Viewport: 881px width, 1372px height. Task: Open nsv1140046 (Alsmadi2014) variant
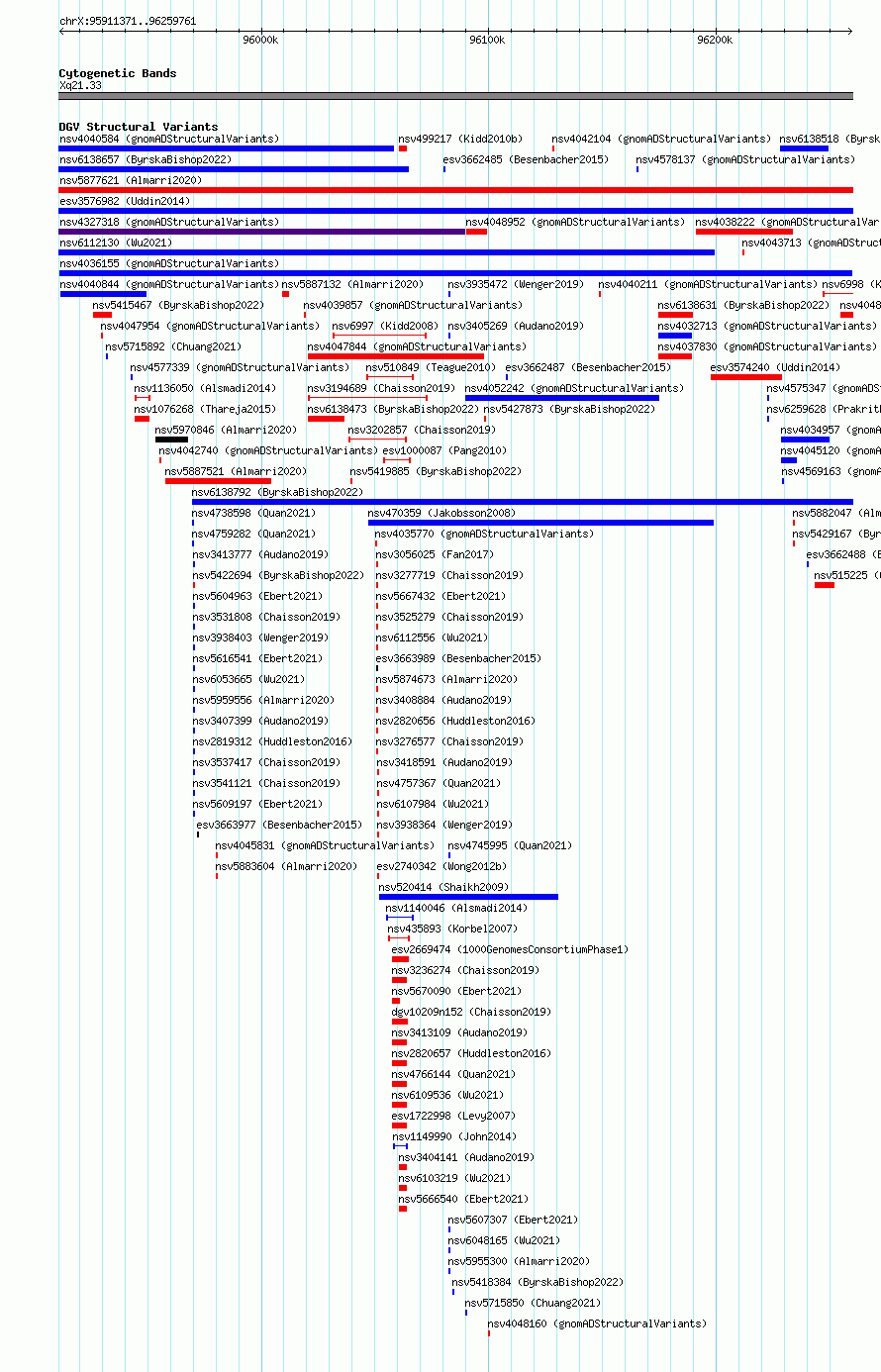pos(457,908)
